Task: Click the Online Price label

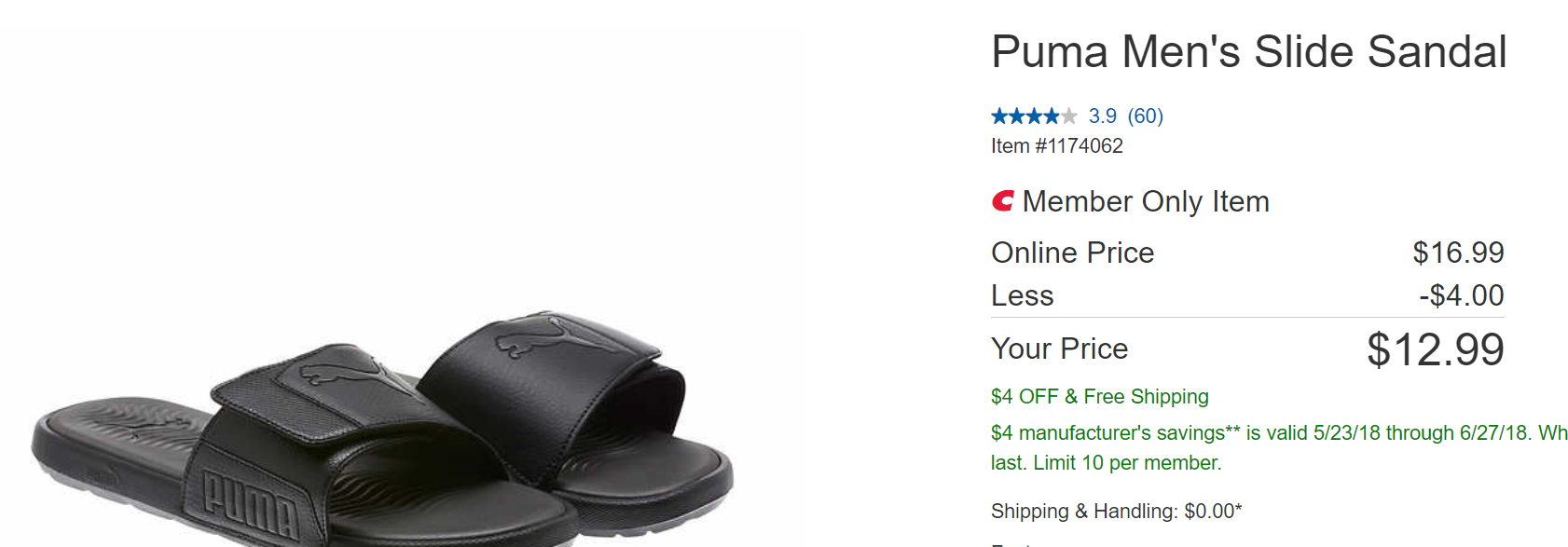Action: pos(1072,253)
